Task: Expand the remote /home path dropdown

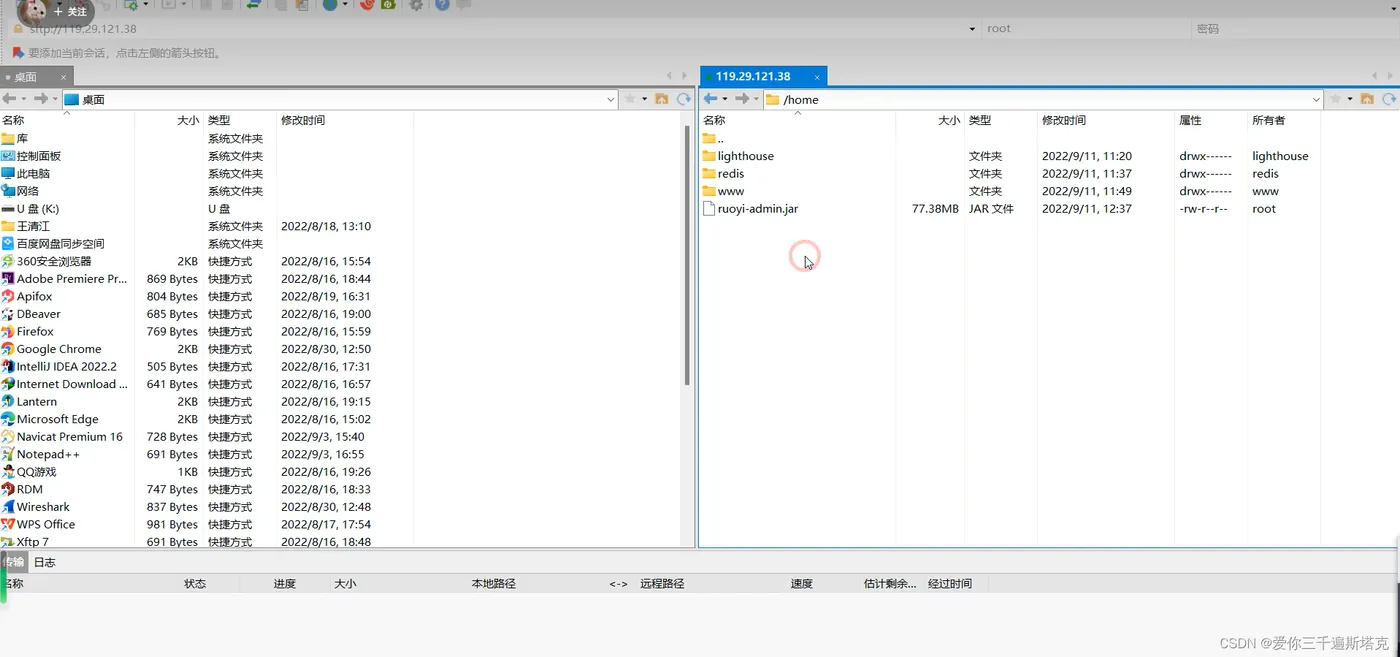Action: 1316,99
